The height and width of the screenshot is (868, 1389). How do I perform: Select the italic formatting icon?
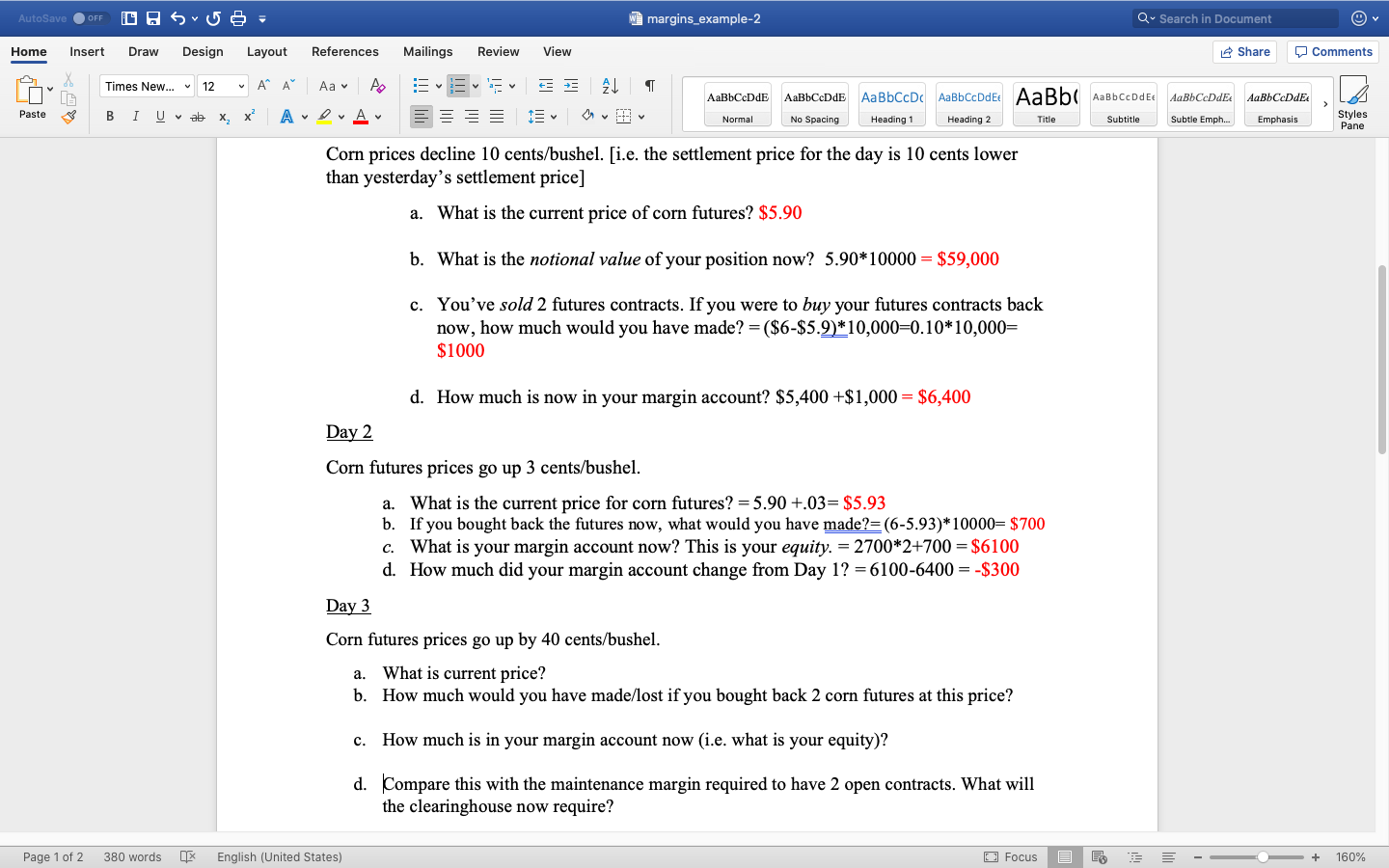[135, 116]
